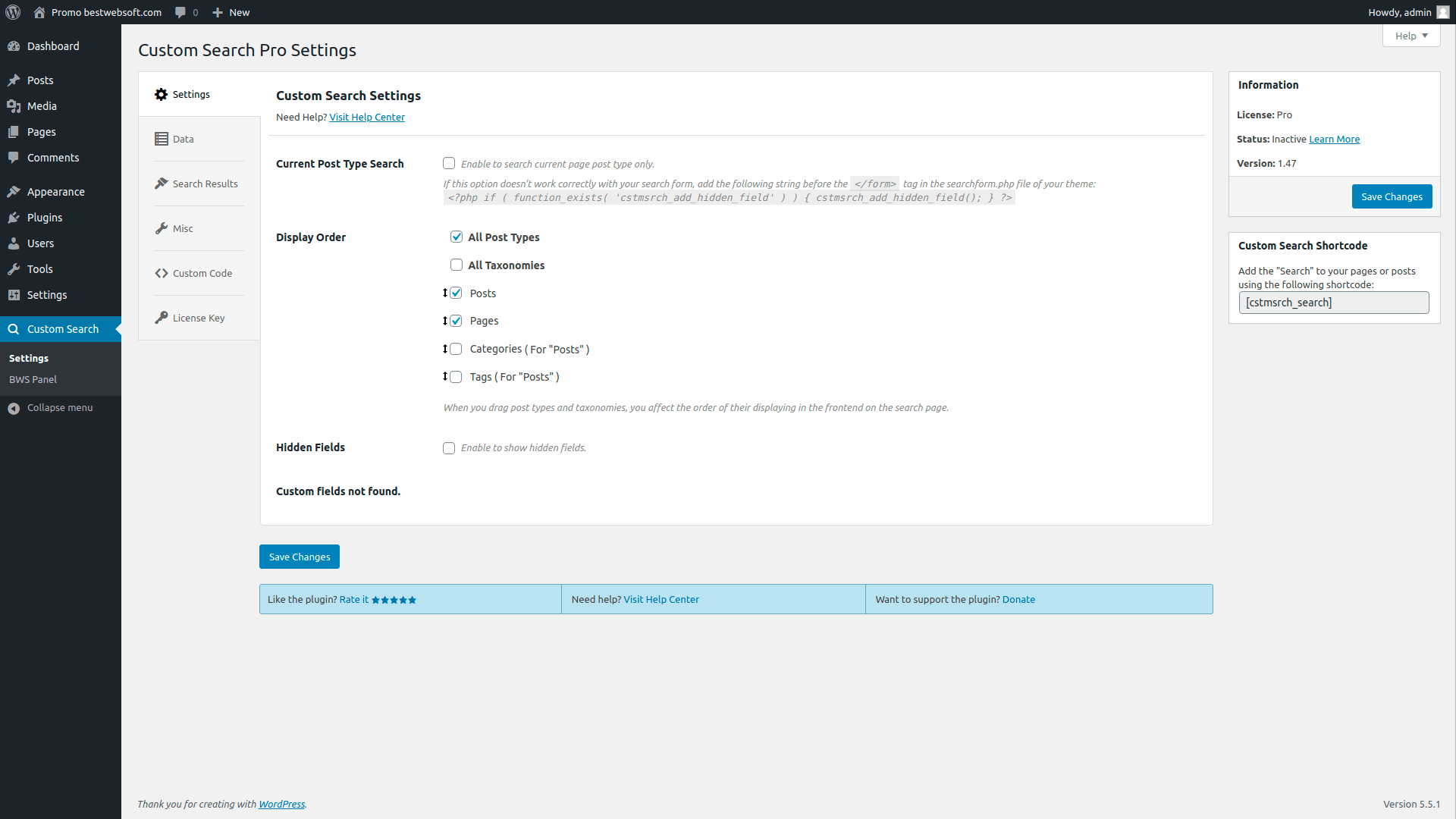Click the Collapse menu arrow icon
The image size is (1456, 819).
[x=14, y=408]
